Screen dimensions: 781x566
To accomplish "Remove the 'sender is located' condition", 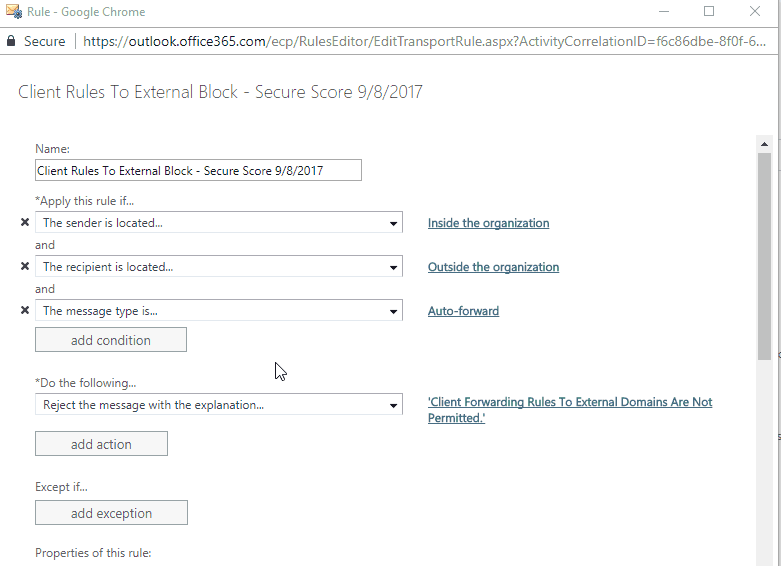I will click(x=25, y=222).
